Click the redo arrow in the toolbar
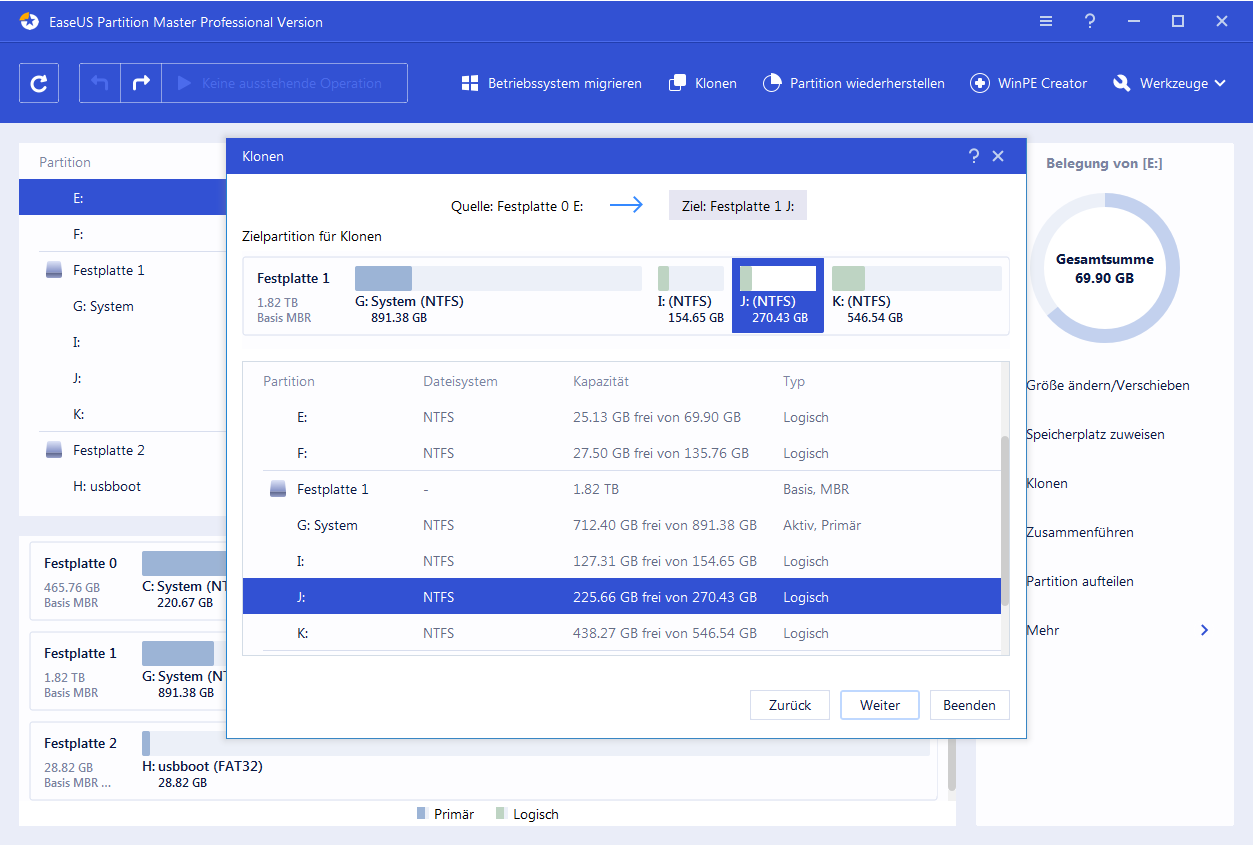This screenshot has width=1253, height=845. pos(141,83)
